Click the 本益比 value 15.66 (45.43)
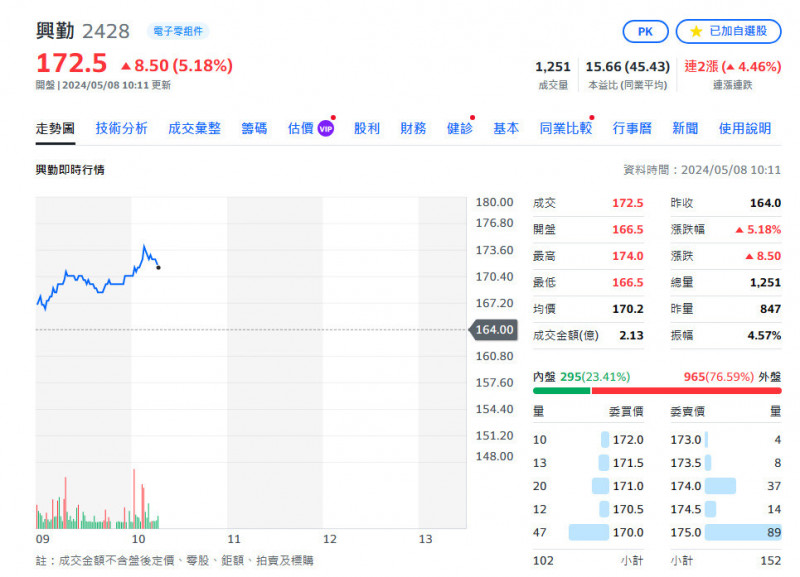Viewport: 800px width, 577px height. [628, 67]
